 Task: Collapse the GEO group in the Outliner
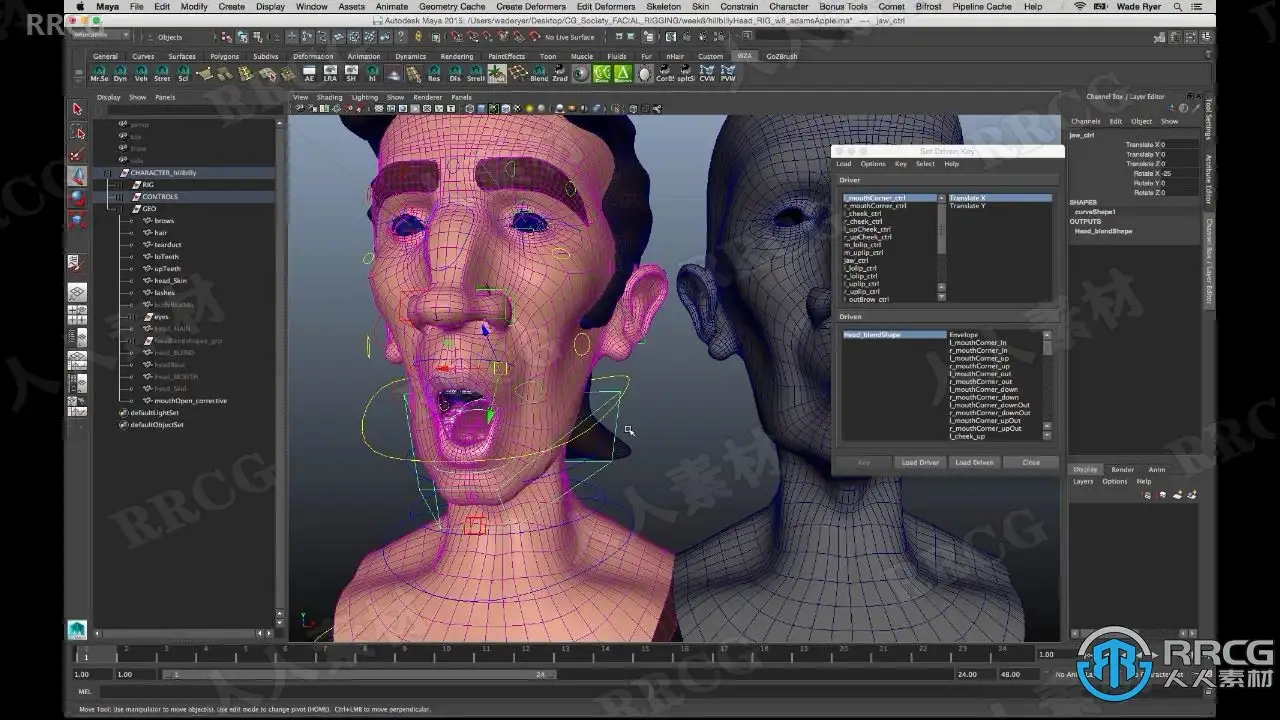pos(118,209)
